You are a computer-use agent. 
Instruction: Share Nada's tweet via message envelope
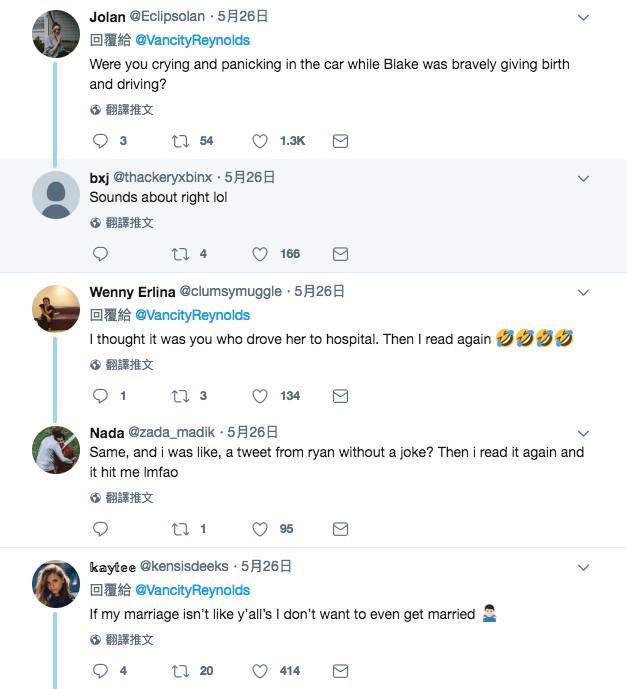pyautogui.click(x=340, y=528)
